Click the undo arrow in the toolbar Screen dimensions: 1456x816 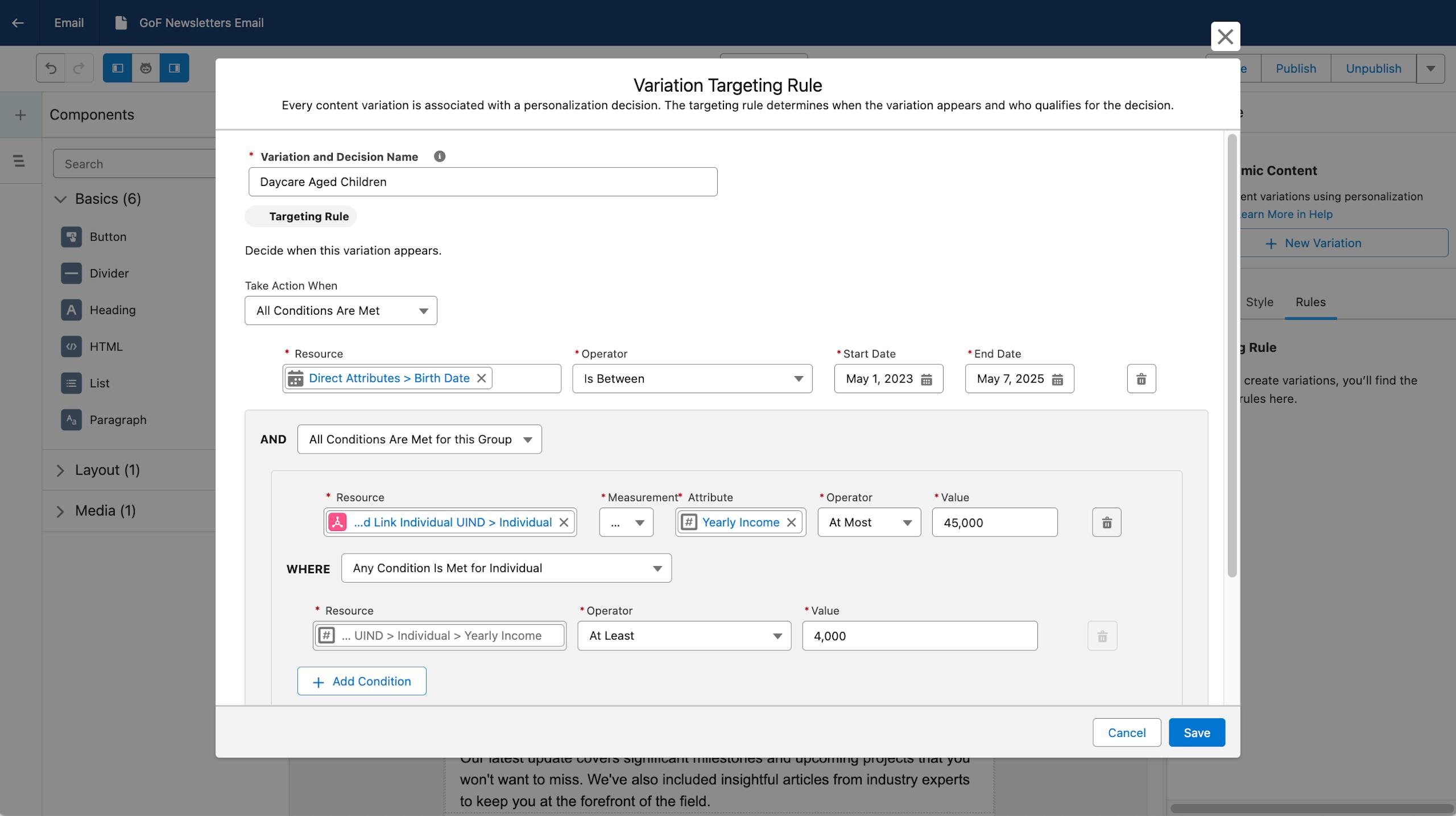[x=51, y=68]
